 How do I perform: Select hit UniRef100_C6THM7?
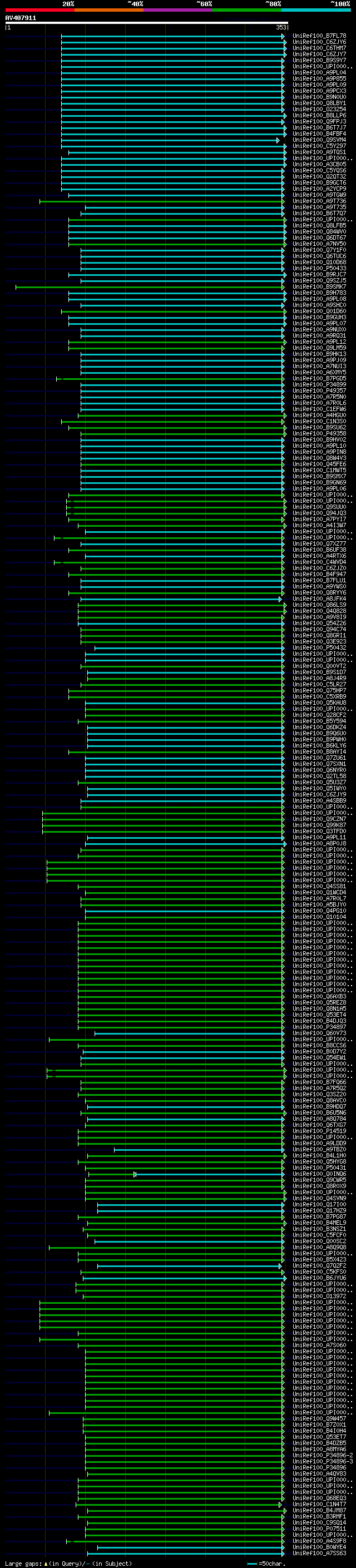319,48
